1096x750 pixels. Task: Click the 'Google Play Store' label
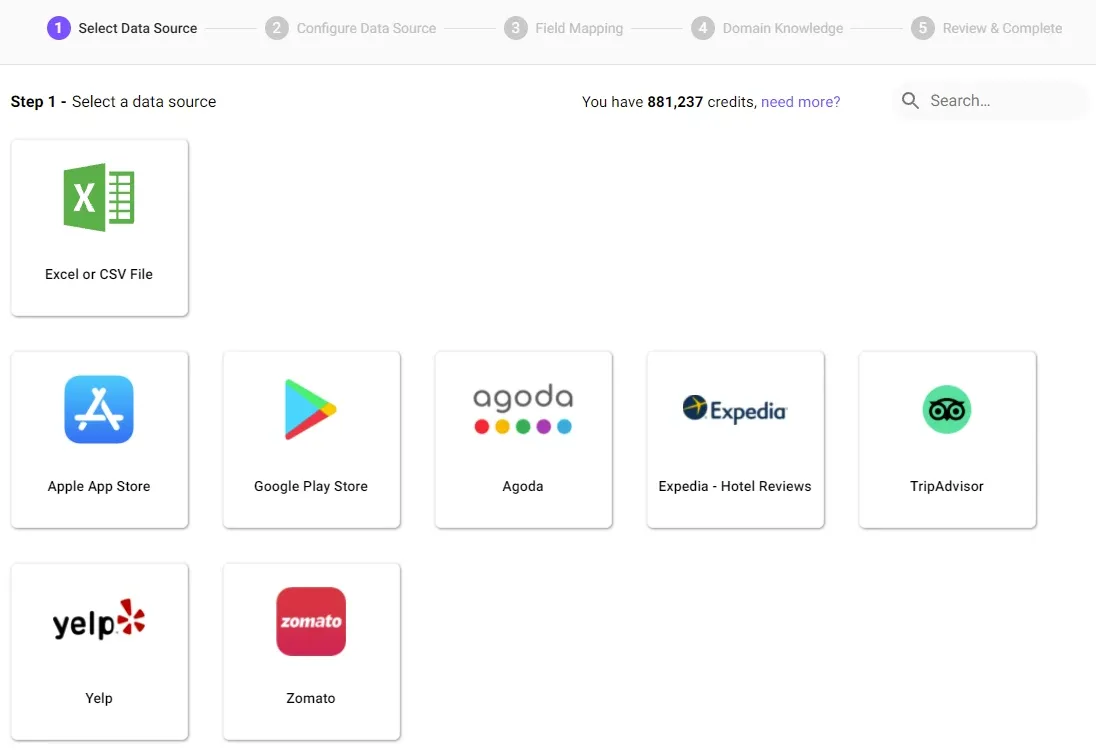click(x=310, y=486)
